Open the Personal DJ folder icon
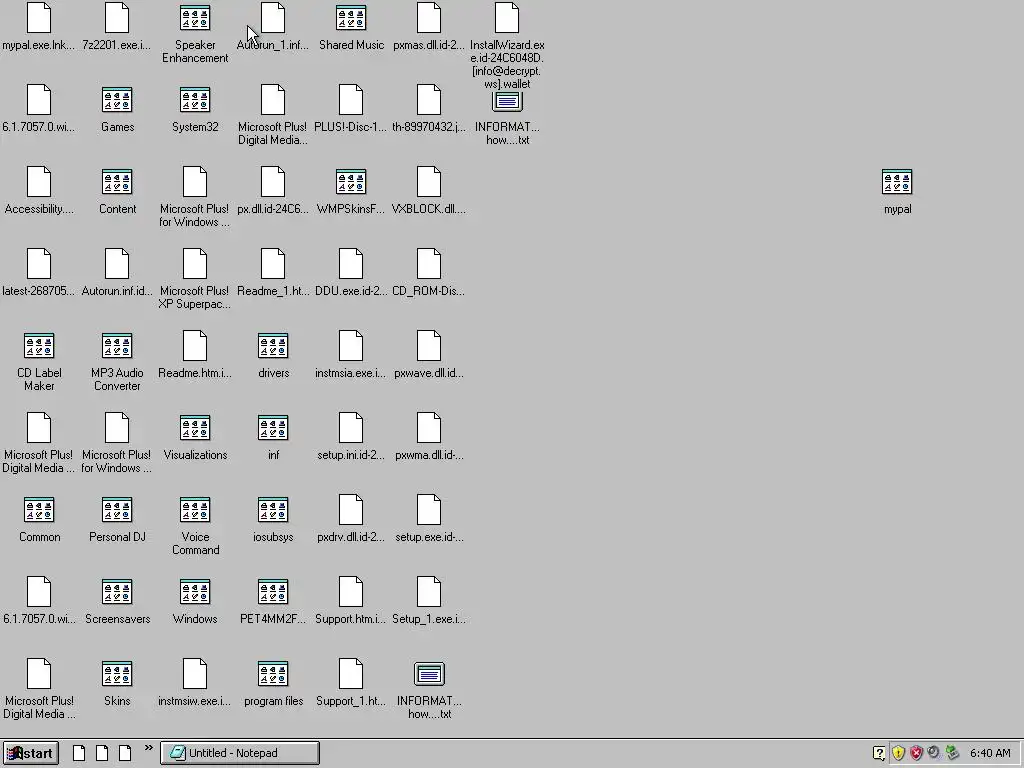The width and height of the screenshot is (1024, 768). click(117, 509)
